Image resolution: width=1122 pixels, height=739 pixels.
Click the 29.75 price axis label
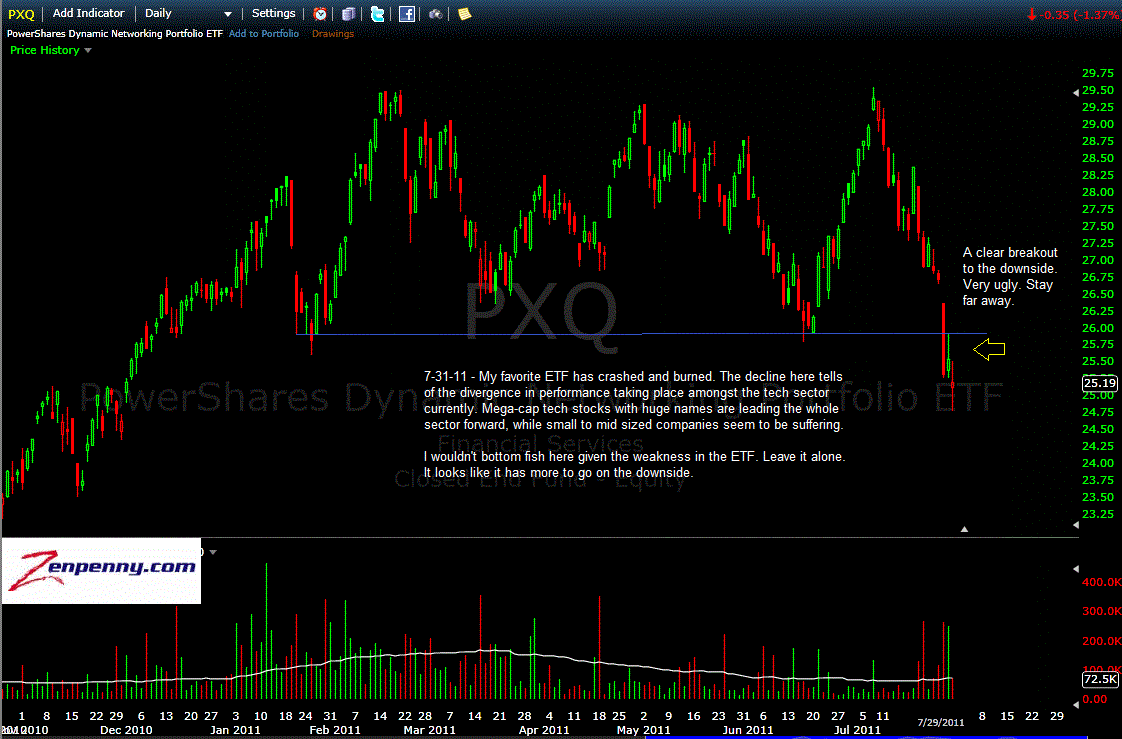tap(1098, 73)
